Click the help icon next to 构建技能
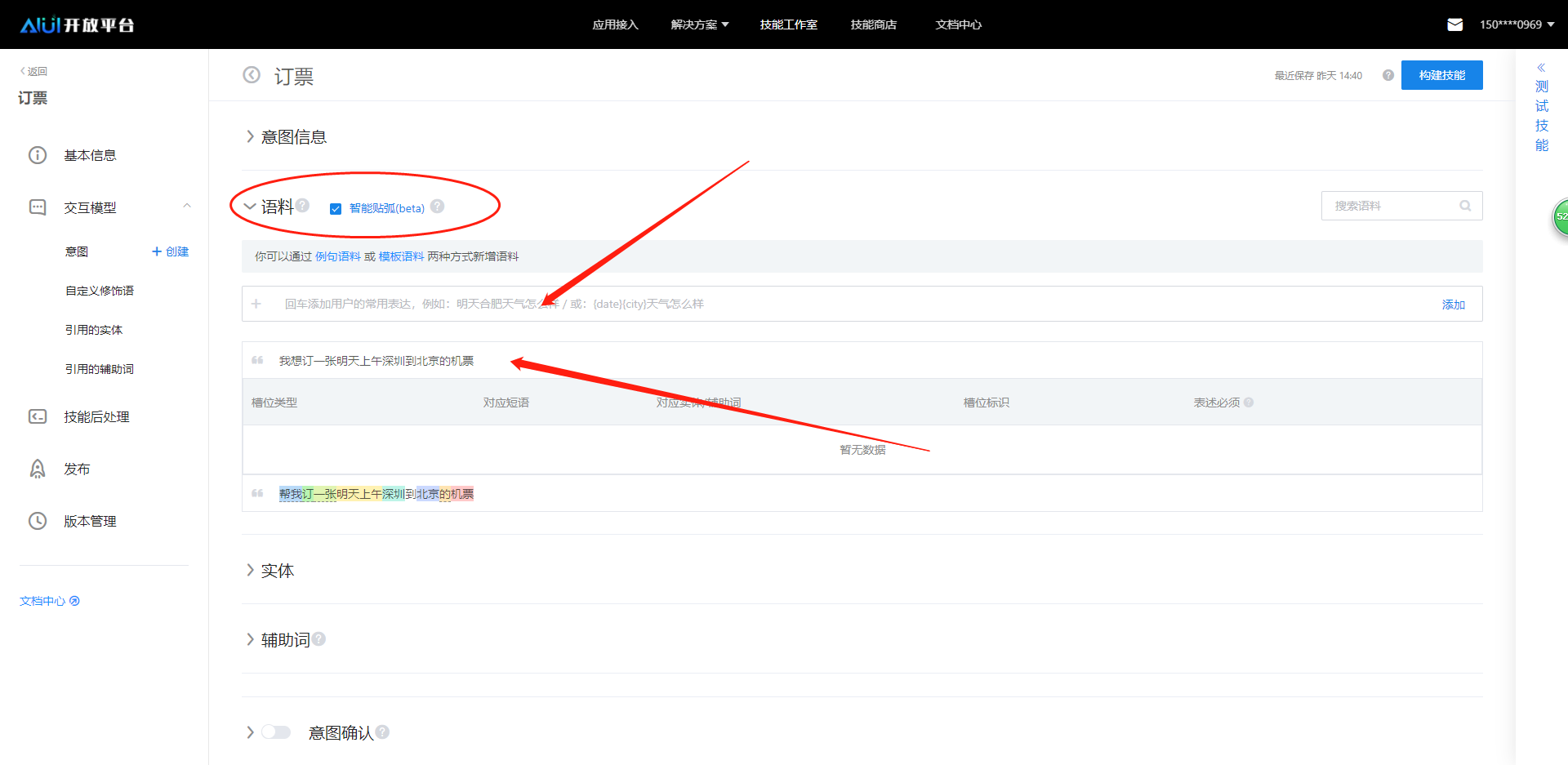This screenshot has width=1568, height=765. point(1388,74)
